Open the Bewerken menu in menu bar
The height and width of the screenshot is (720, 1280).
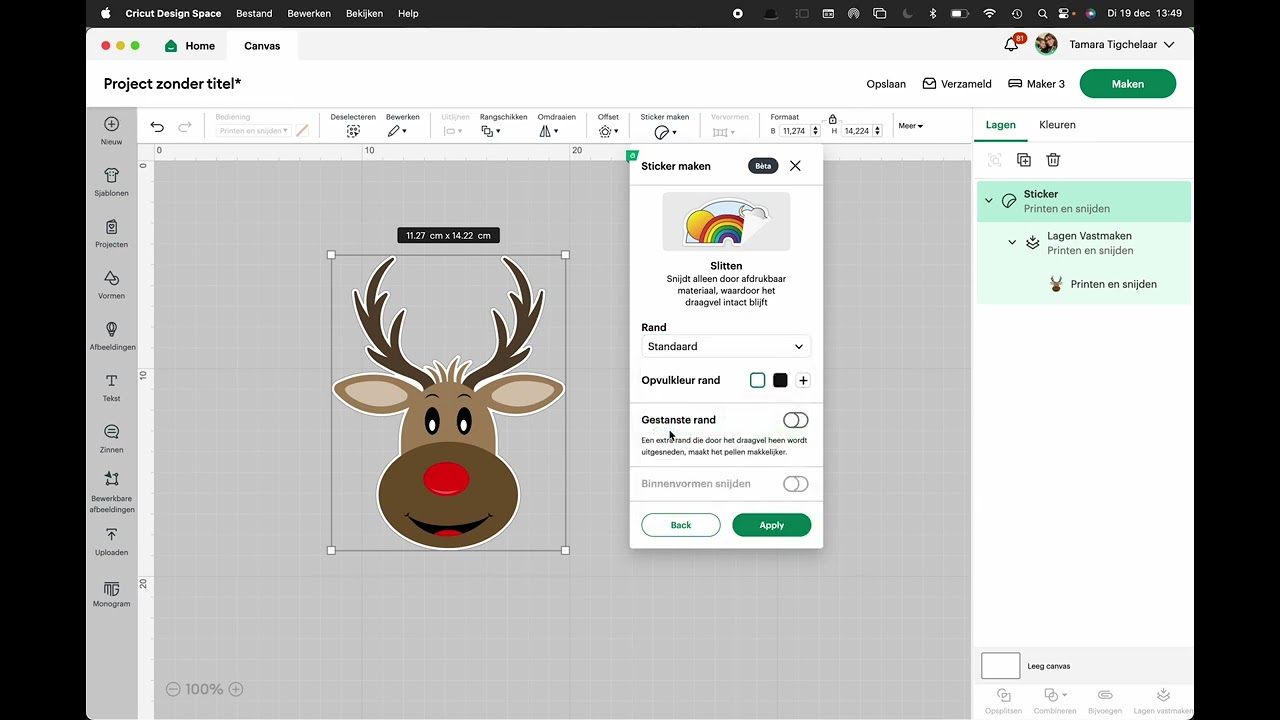309,14
